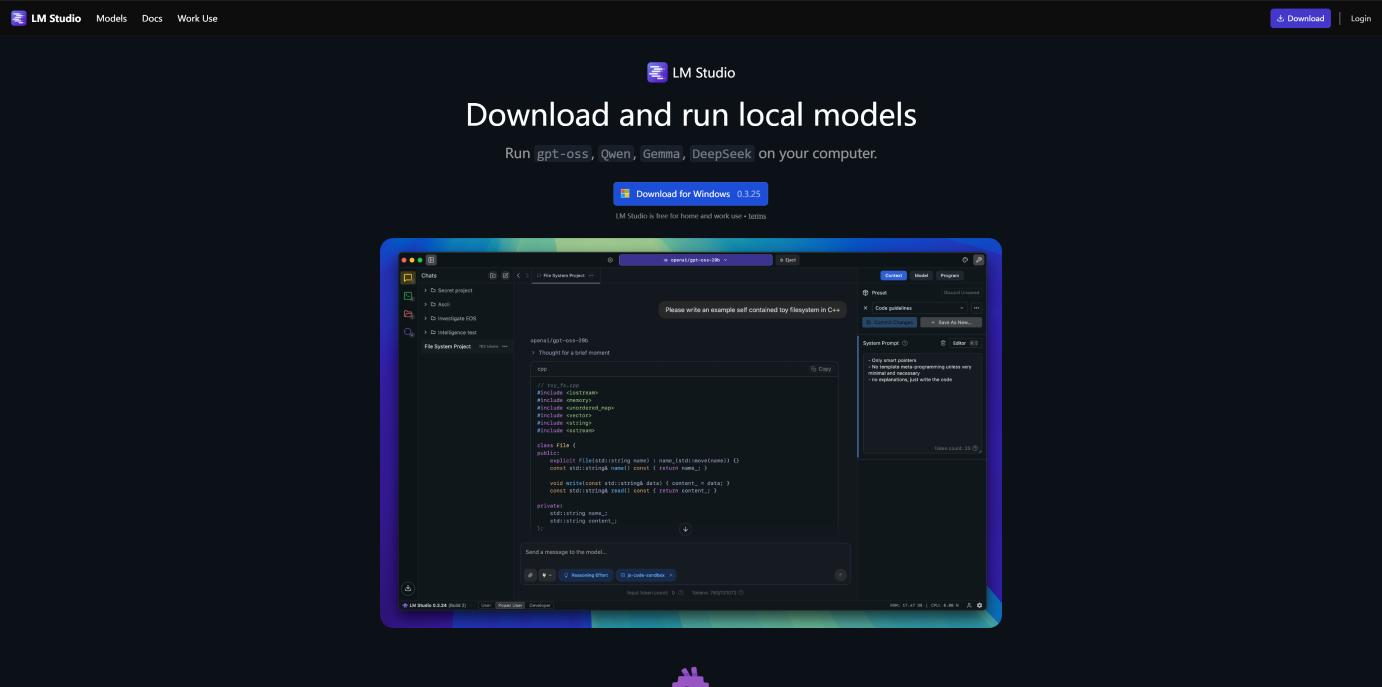Select File System Project chat in sidebar
This screenshot has width=1382, height=687.
click(466, 346)
